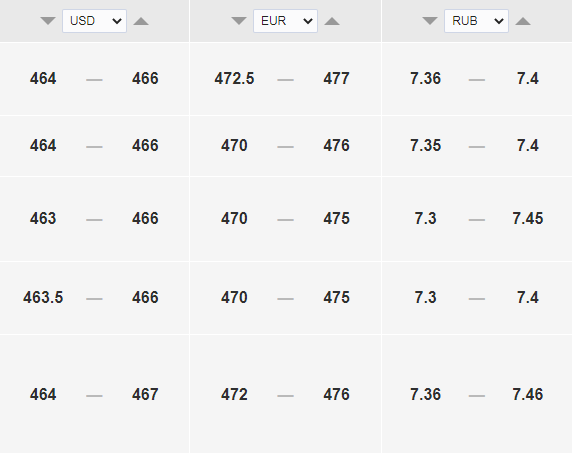Select the 7.36 RUB rate in first row
The image size is (572, 453).
tap(425, 78)
